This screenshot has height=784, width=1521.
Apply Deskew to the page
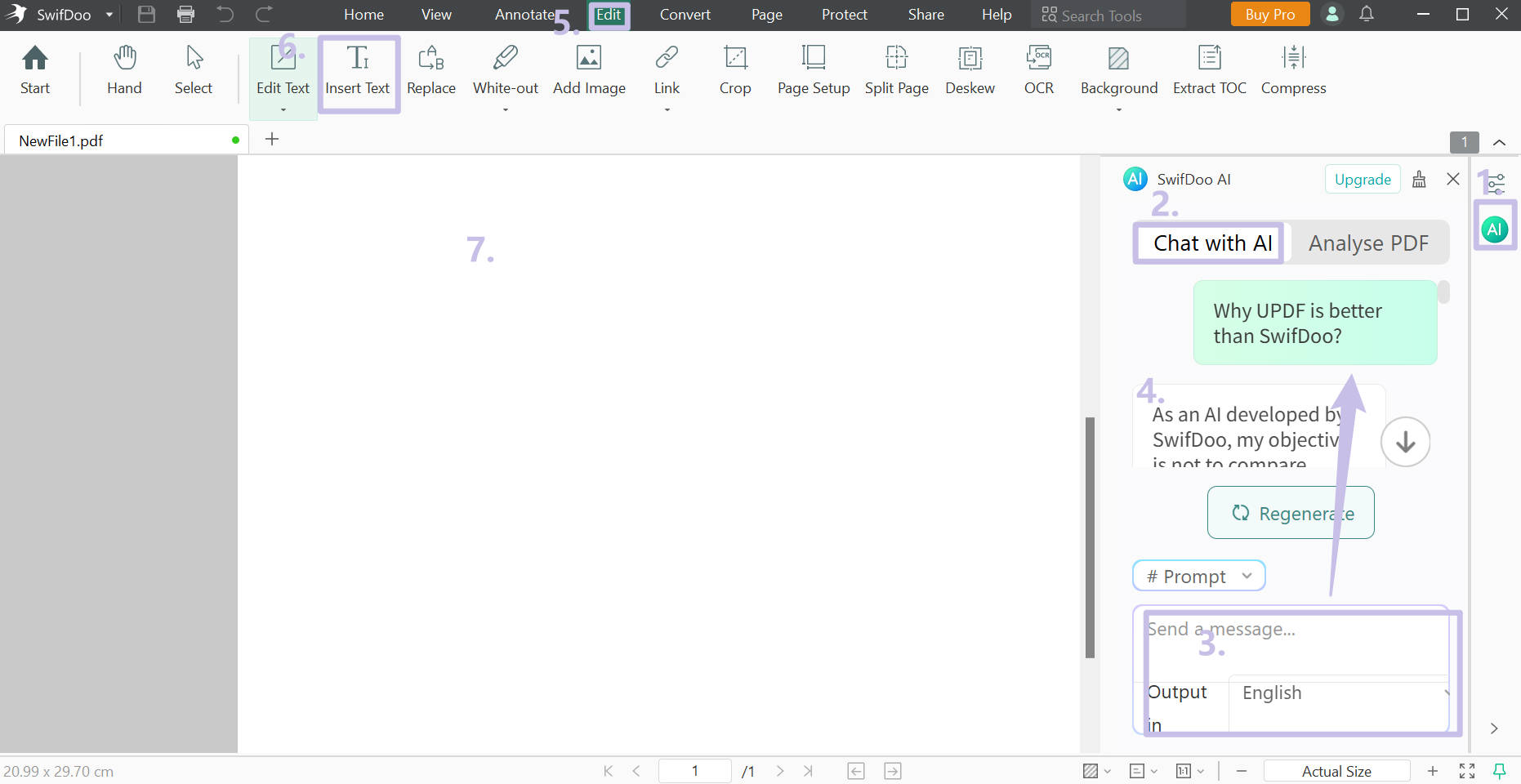point(970,72)
